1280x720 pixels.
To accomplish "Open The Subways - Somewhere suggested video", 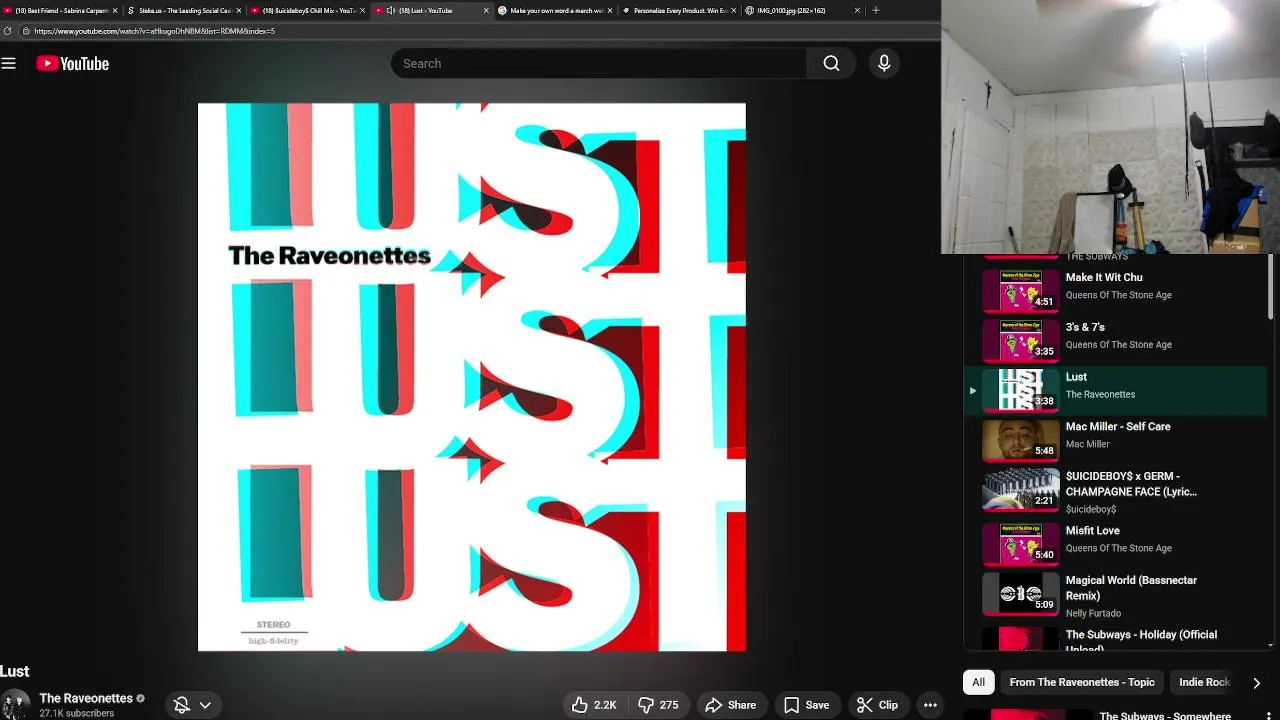I will point(1165,715).
